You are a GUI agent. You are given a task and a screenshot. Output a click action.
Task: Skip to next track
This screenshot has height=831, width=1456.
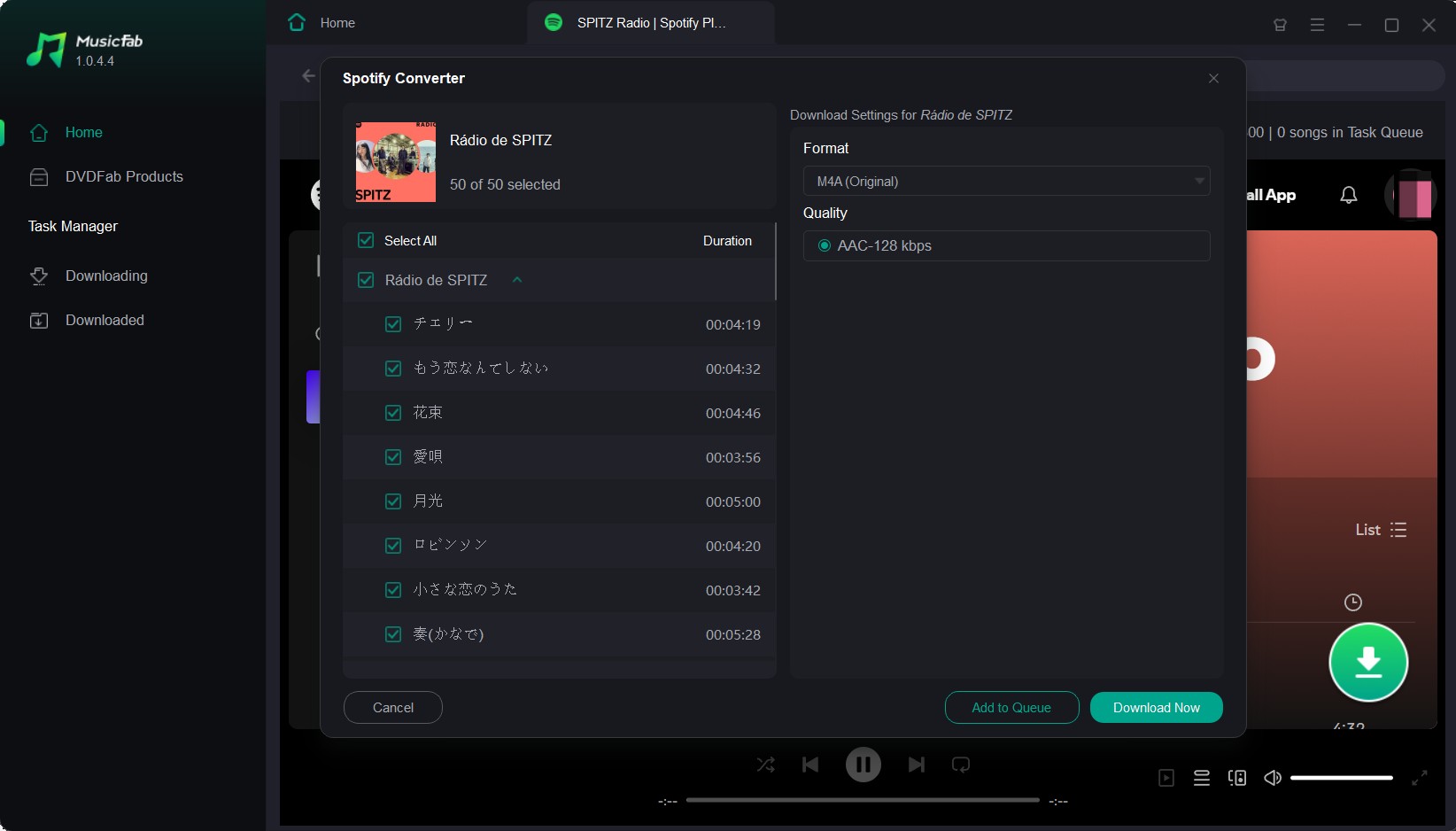click(x=917, y=765)
